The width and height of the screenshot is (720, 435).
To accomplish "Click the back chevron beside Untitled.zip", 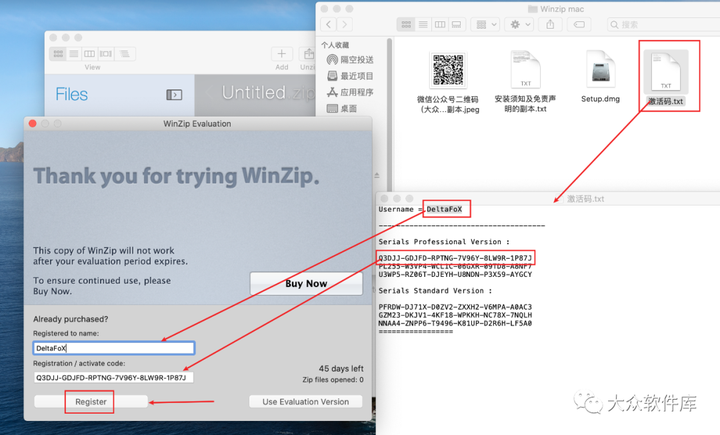I will [x=209, y=93].
